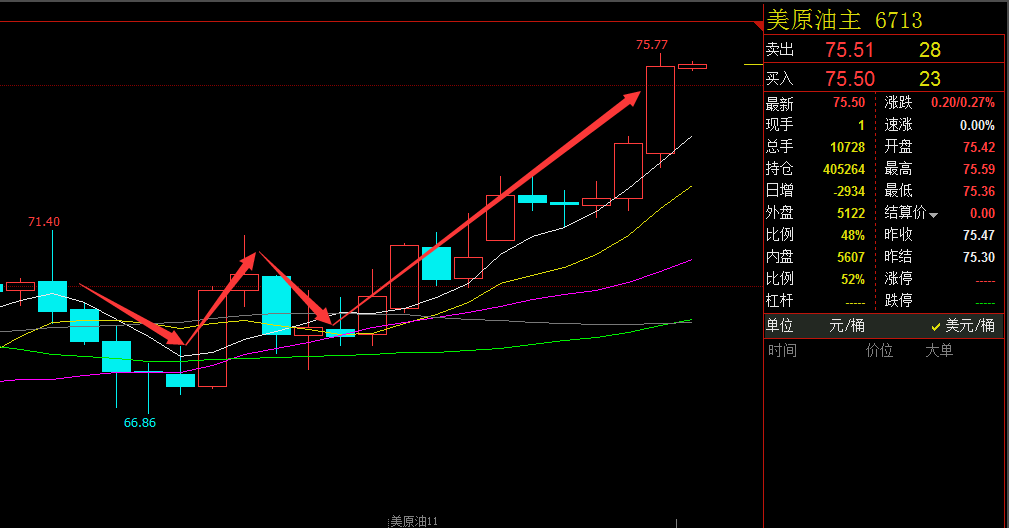The image size is (1009, 528).
Task: Click the yellow checkmark beside 美元/桶
Action: 936,326
